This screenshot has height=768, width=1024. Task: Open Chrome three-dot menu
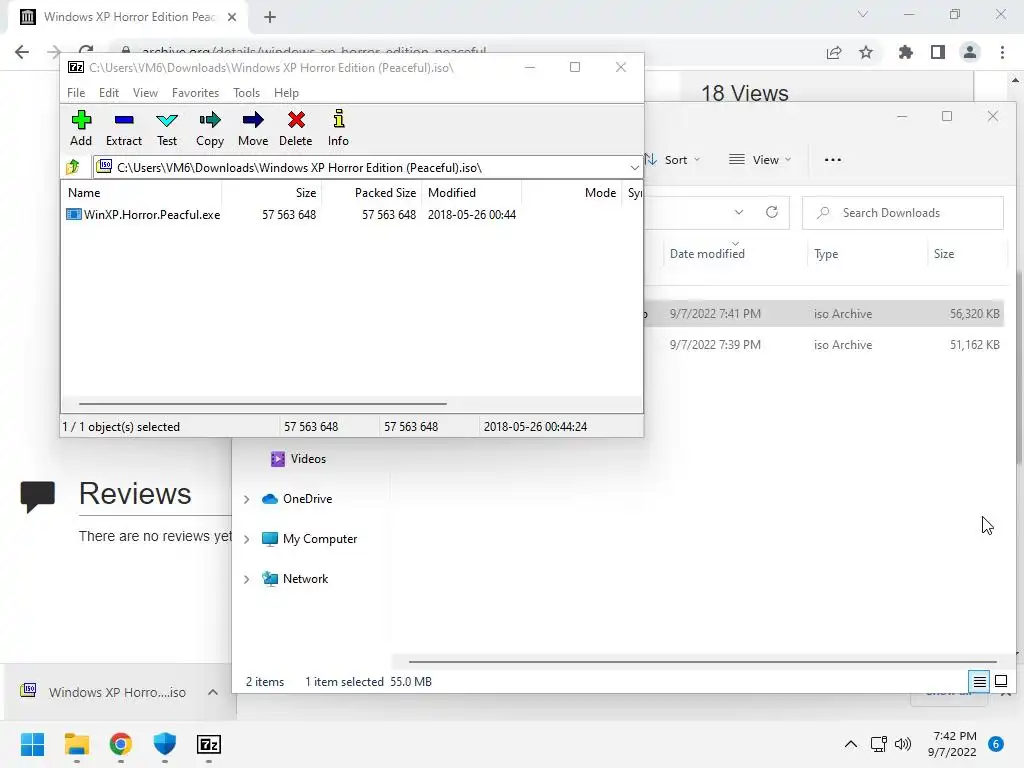click(1002, 52)
